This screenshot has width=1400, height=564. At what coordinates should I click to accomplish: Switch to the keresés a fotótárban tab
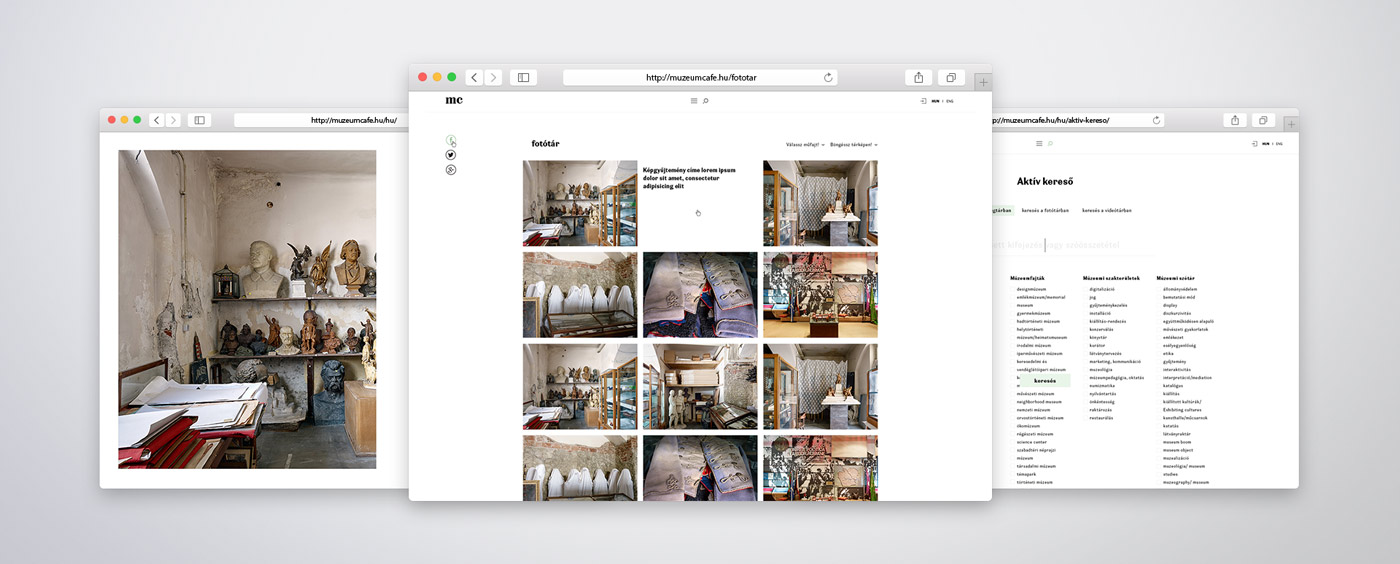coord(1045,210)
